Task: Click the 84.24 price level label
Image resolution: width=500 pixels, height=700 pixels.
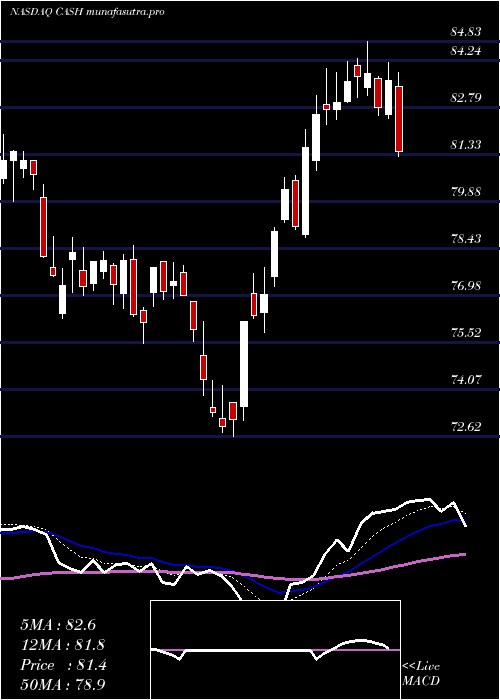Action: click(x=466, y=51)
